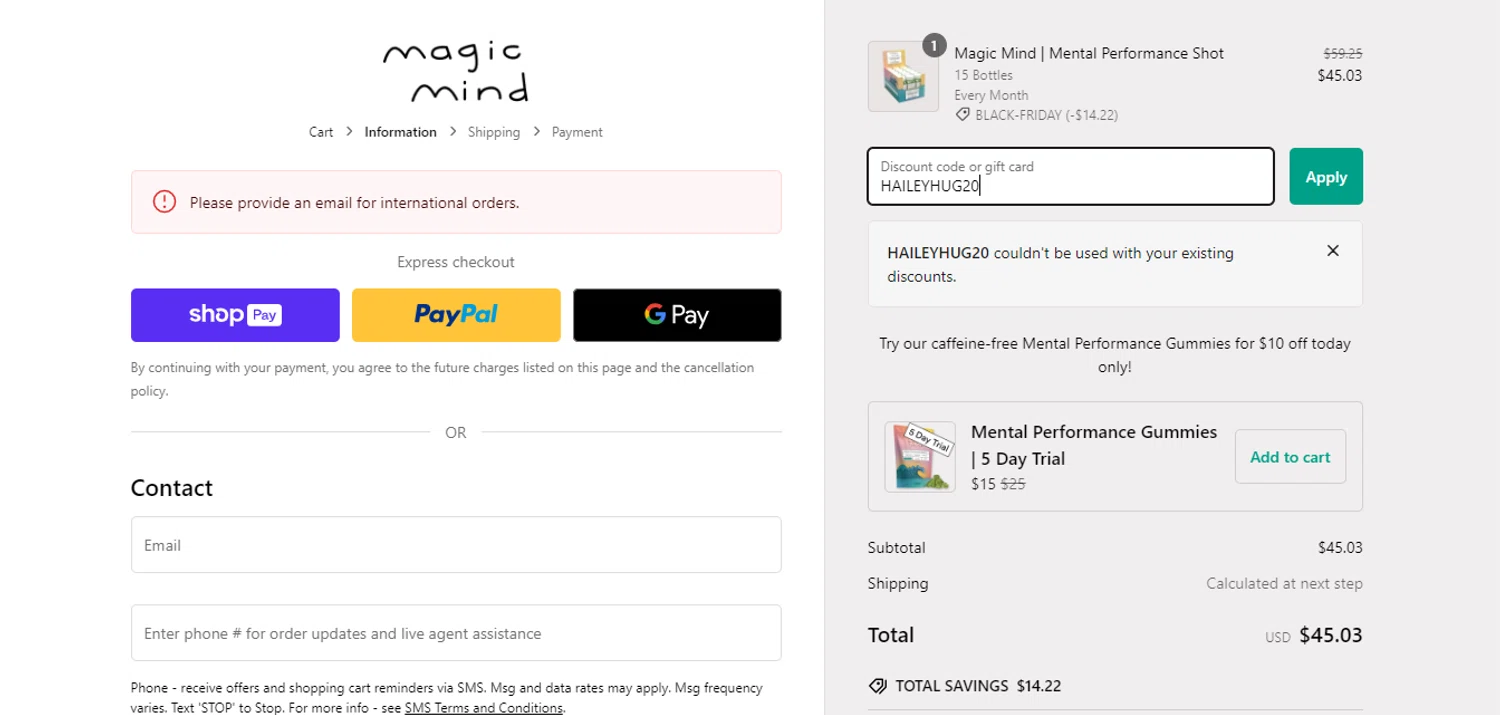Dismiss the HAILEYHUG20 discount error message
Viewport: 1500px width, 715px height.
1332,251
